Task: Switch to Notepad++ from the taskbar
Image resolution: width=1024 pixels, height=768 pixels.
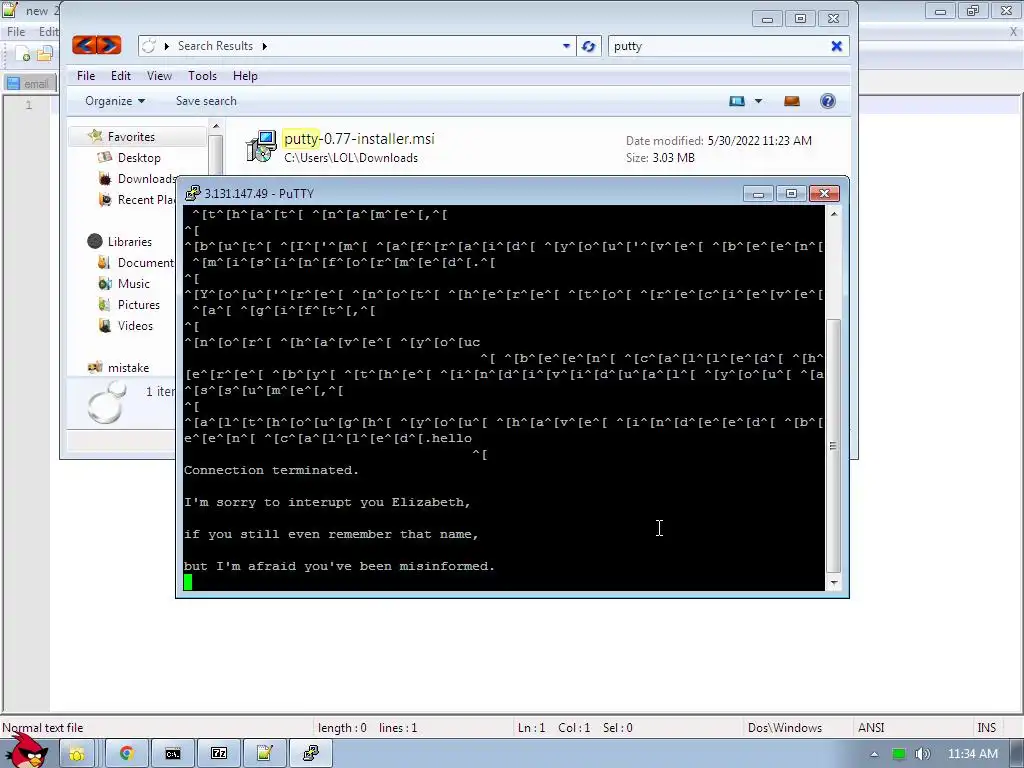Action: (x=264, y=754)
